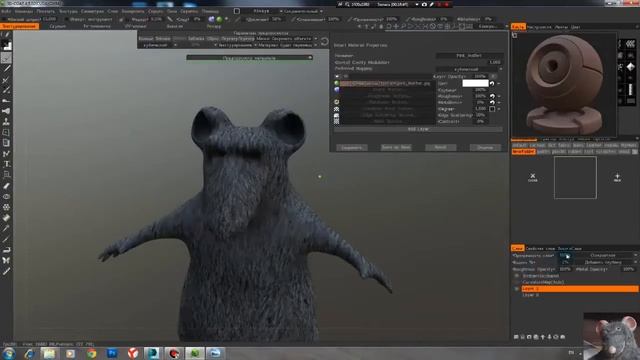Click the plus new icon in materials panel
Viewport: 640px width, 360px height.
tap(617, 177)
